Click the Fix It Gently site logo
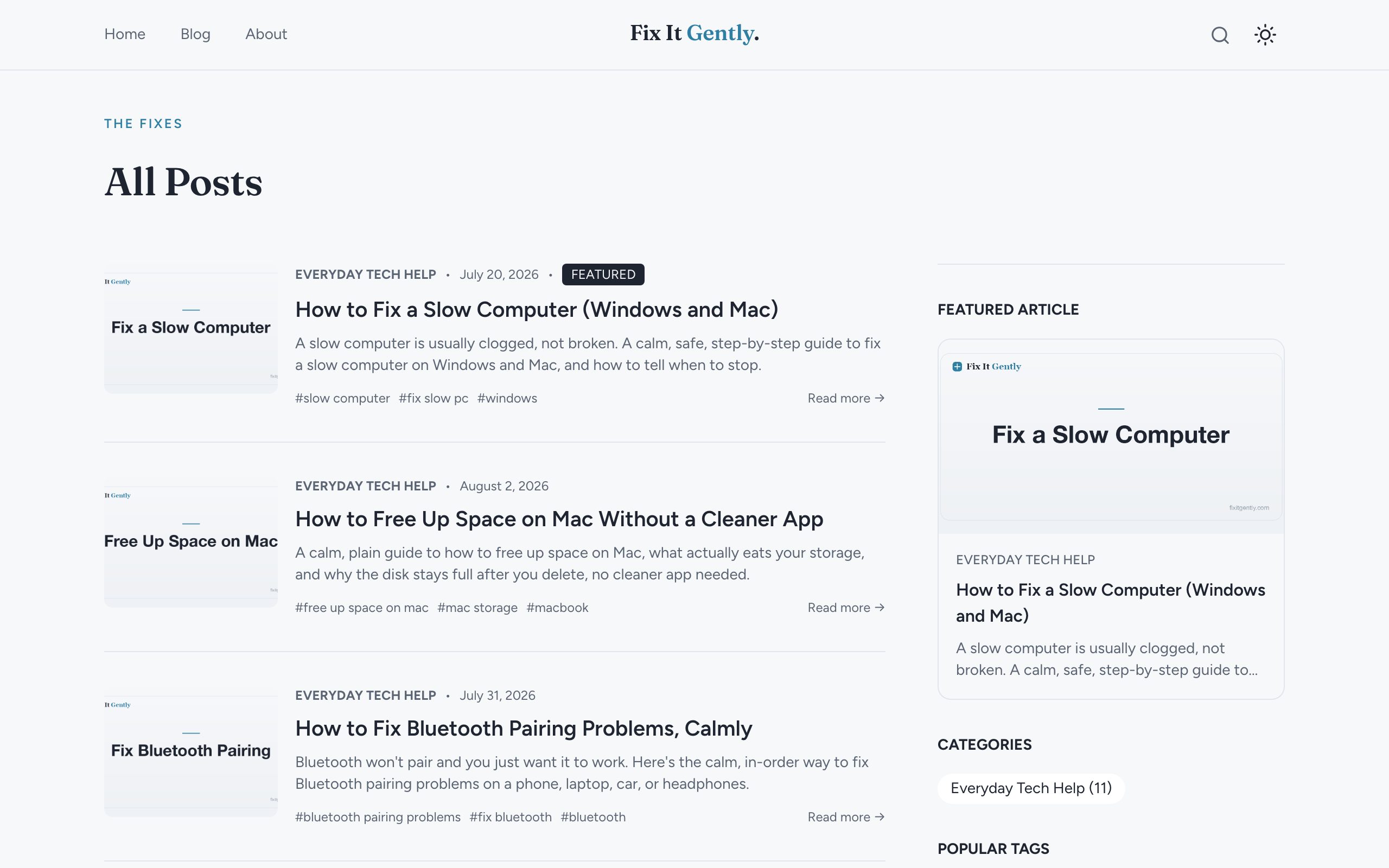Image resolution: width=1389 pixels, height=868 pixels. 694,33
